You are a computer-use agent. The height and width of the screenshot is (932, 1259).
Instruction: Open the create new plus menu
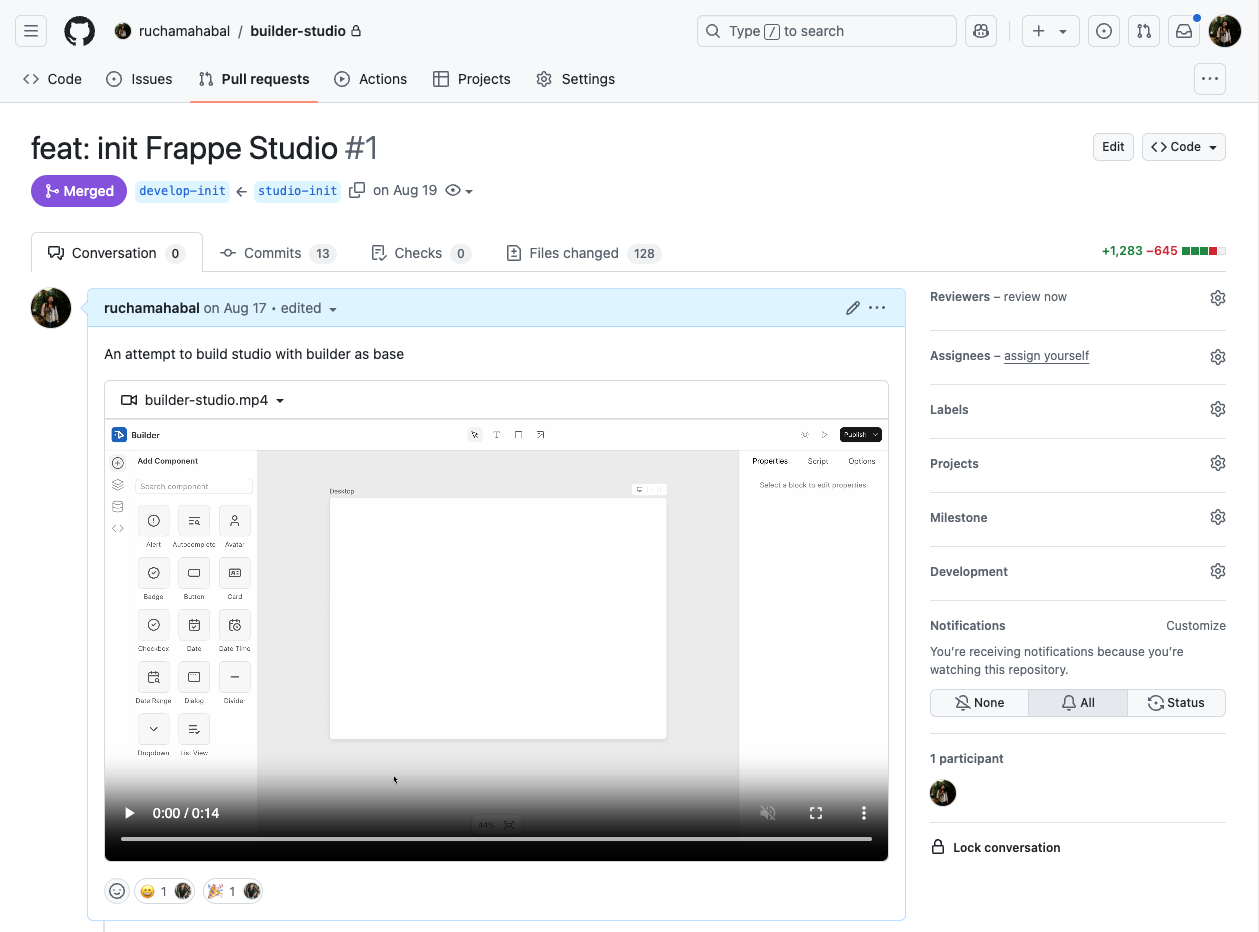point(1050,31)
